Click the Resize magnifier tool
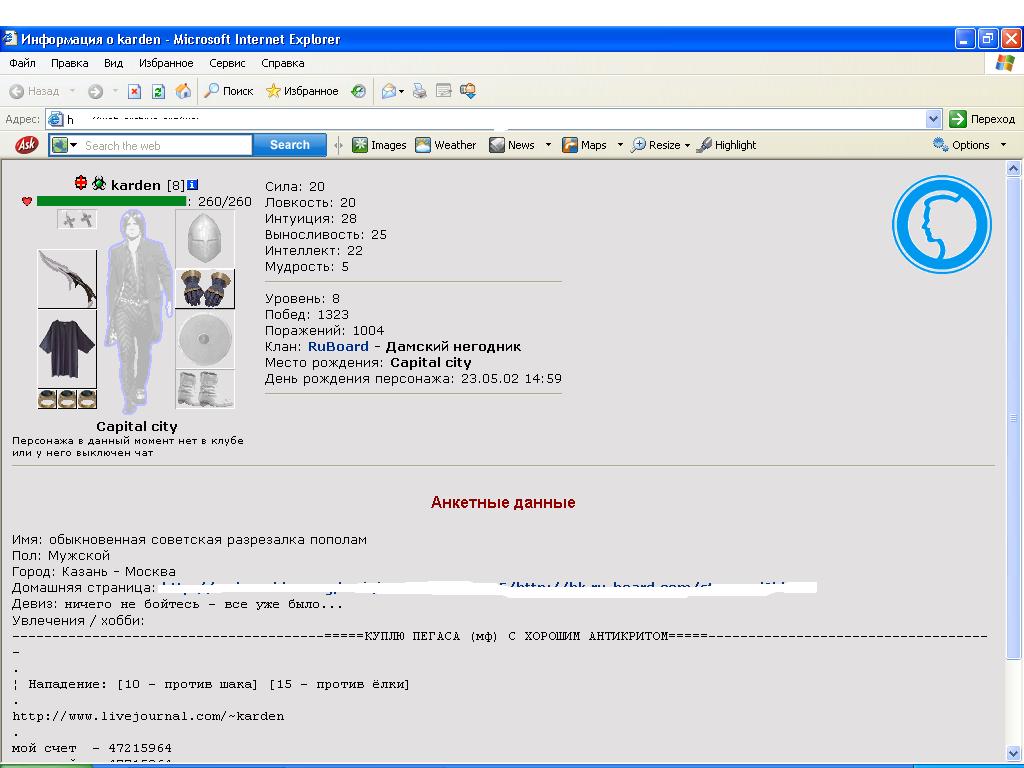Viewport: 1024px width, 768px height. [x=656, y=145]
